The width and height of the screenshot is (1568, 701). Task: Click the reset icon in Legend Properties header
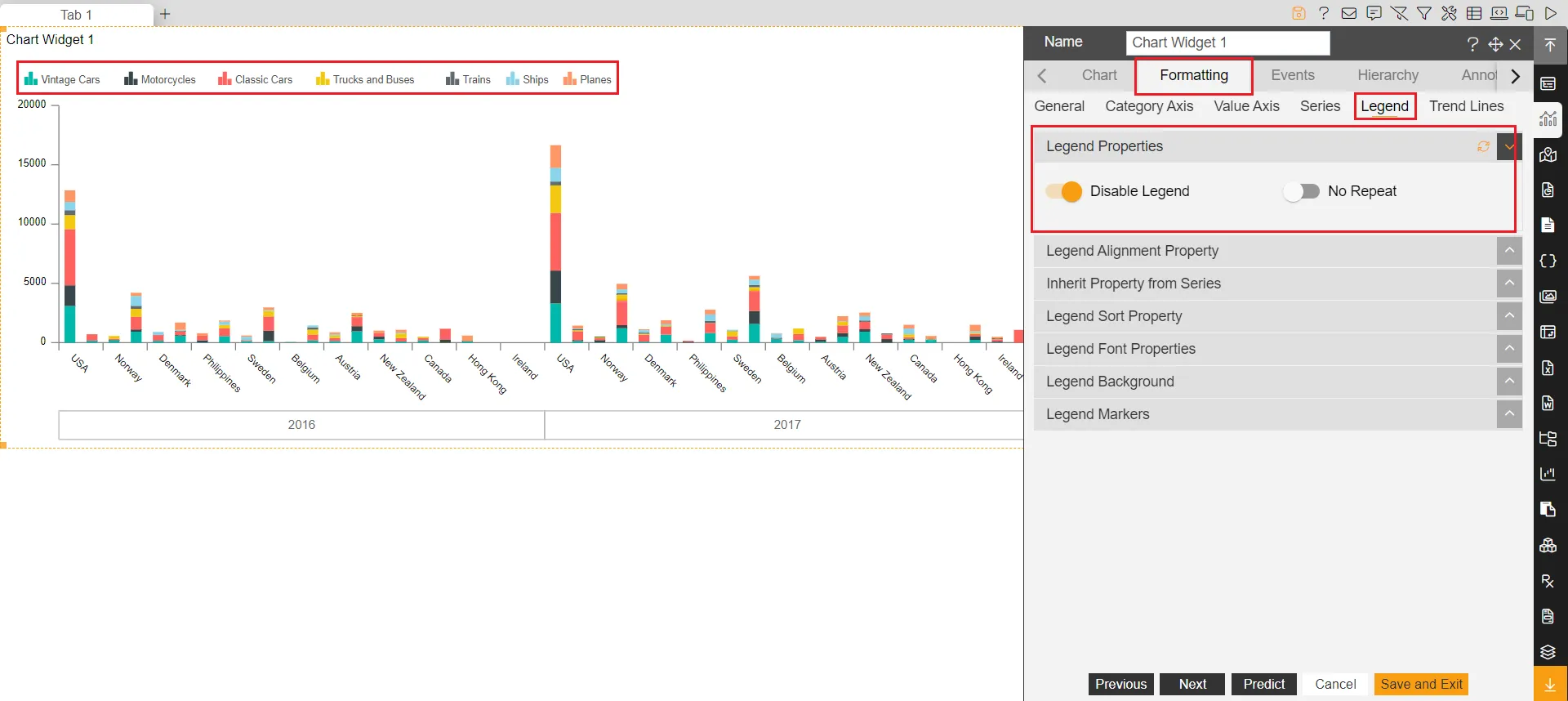click(1483, 146)
